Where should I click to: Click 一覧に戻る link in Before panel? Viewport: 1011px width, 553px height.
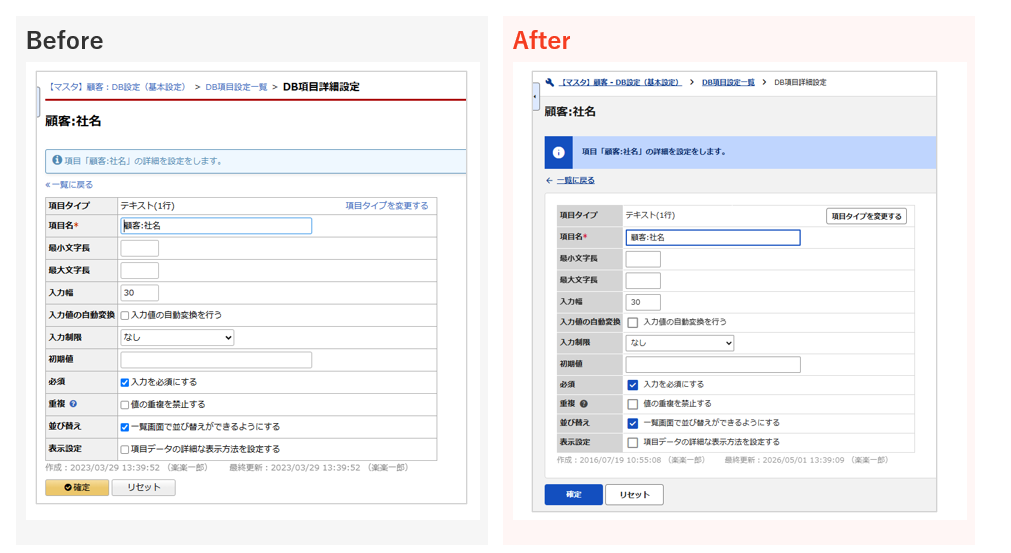[x=69, y=184]
